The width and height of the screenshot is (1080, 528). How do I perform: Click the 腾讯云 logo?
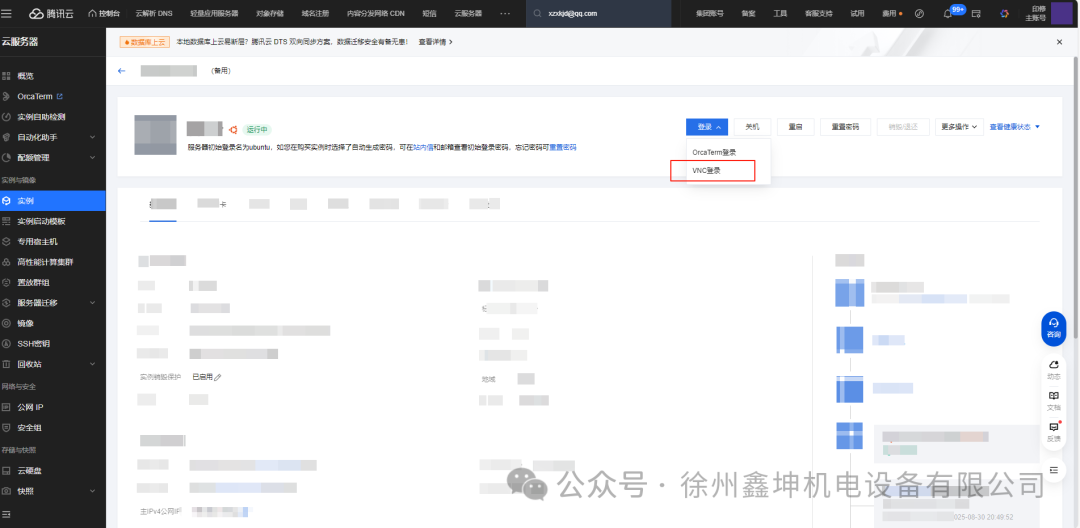click(x=53, y=13)
